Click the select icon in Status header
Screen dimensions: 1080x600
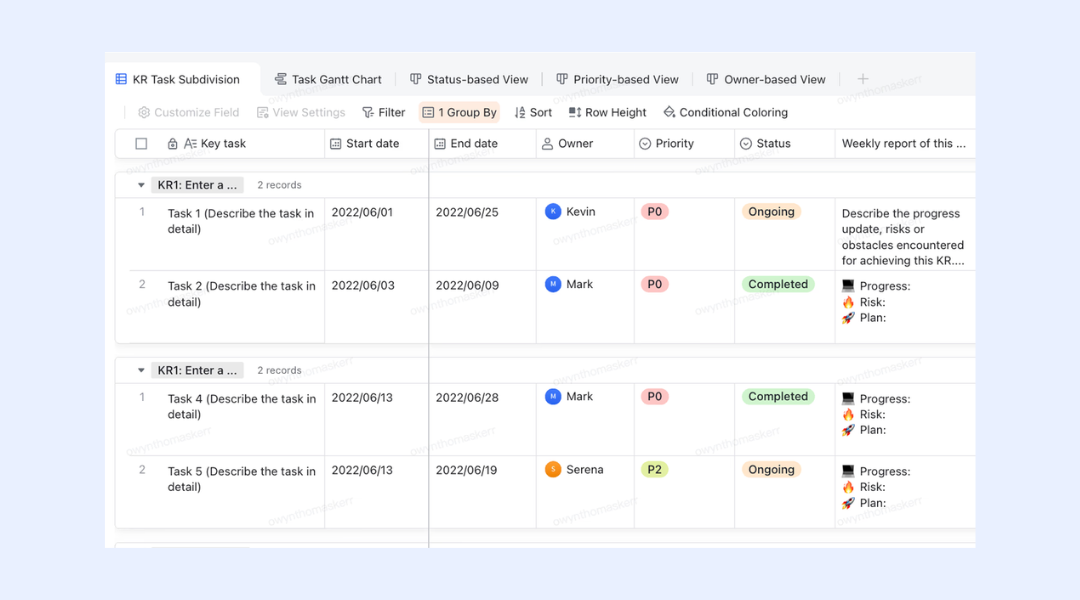coord(745,143)
